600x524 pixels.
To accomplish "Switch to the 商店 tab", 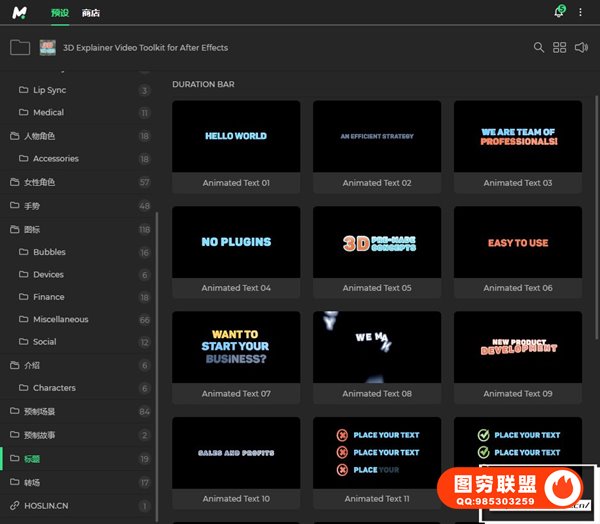I will click(x=91, y=13).
